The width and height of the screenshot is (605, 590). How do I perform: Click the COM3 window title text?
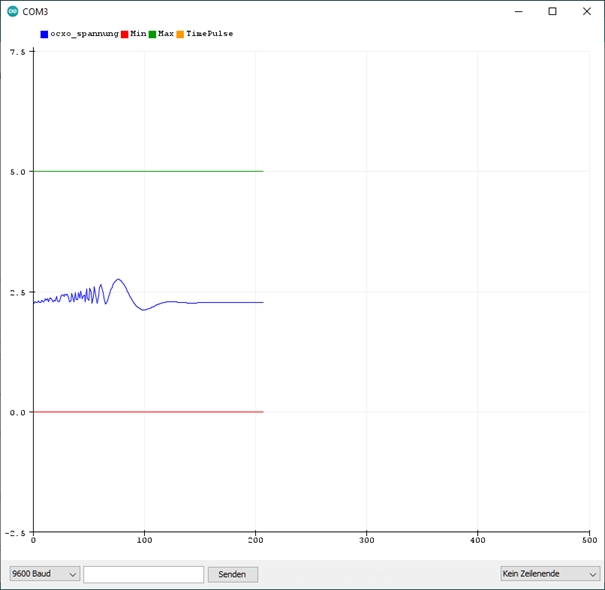point(35,12)
